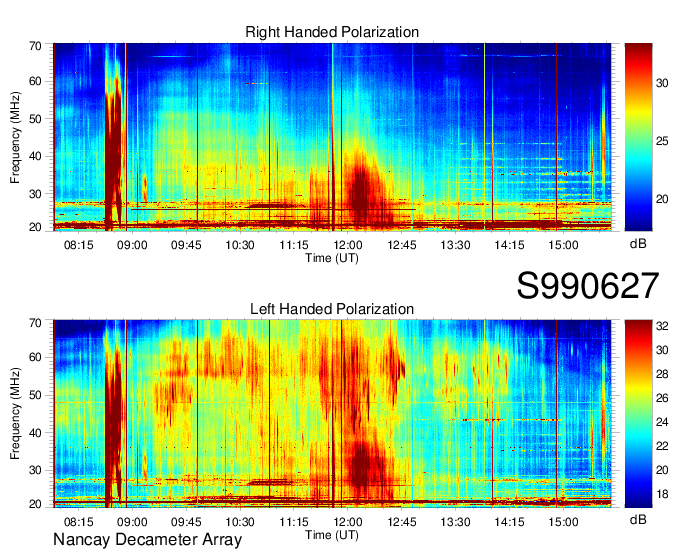The height and width of the screenshot is (552, 680).
Task: Click the 15:00 tick of Right Handed plot
Action: [x=563, y=245]
